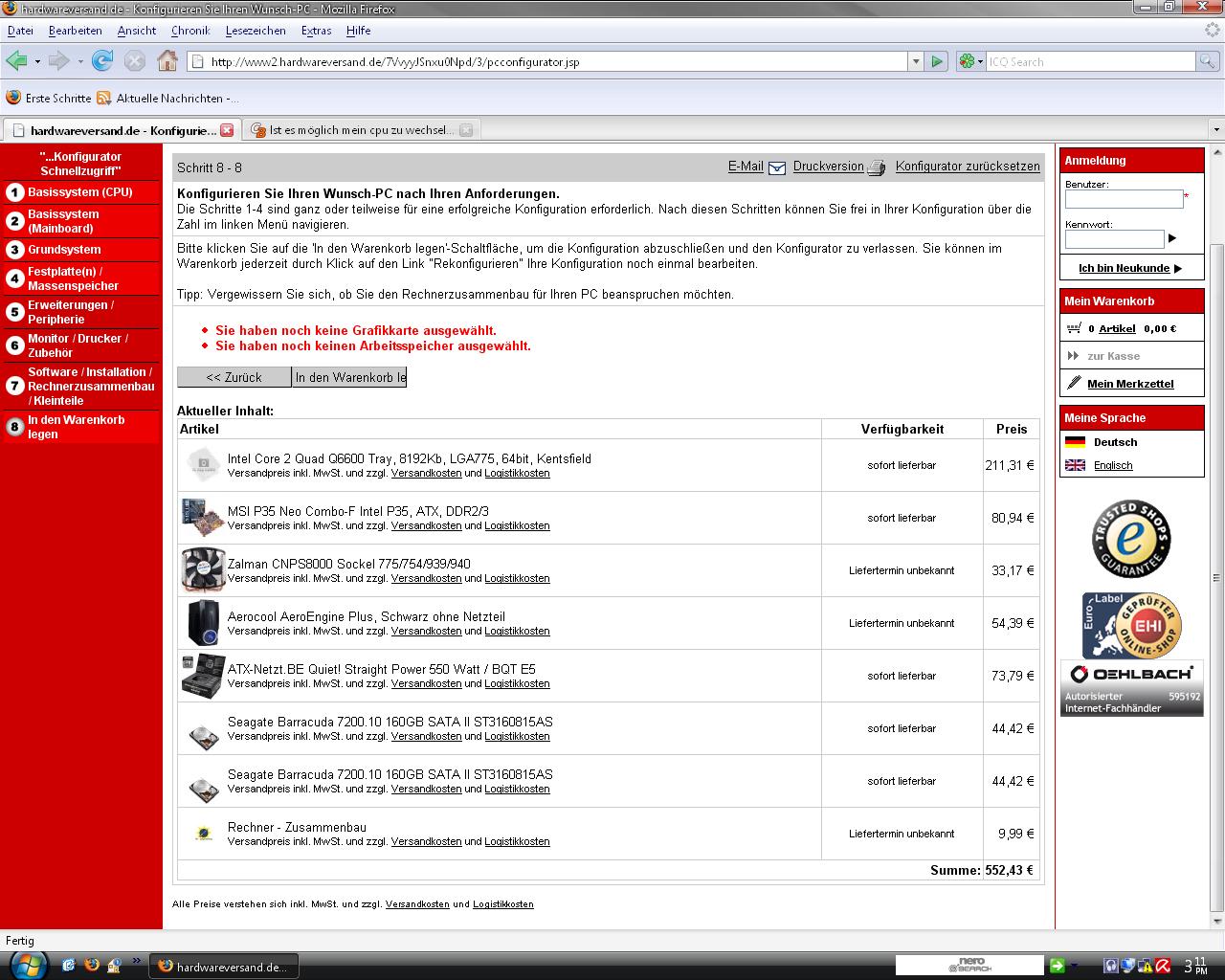Go to step 1 Basissystem (CPU)
Image resolution: width=1225 pixels, height=980 pixels.
pyautogui.click(x=80, y=192)
